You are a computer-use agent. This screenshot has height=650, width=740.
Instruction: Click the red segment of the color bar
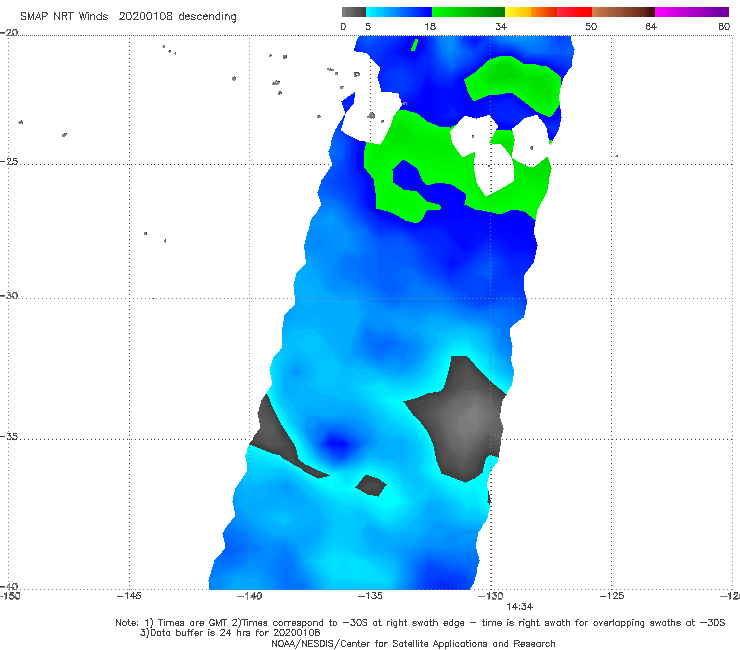point(574,12)
